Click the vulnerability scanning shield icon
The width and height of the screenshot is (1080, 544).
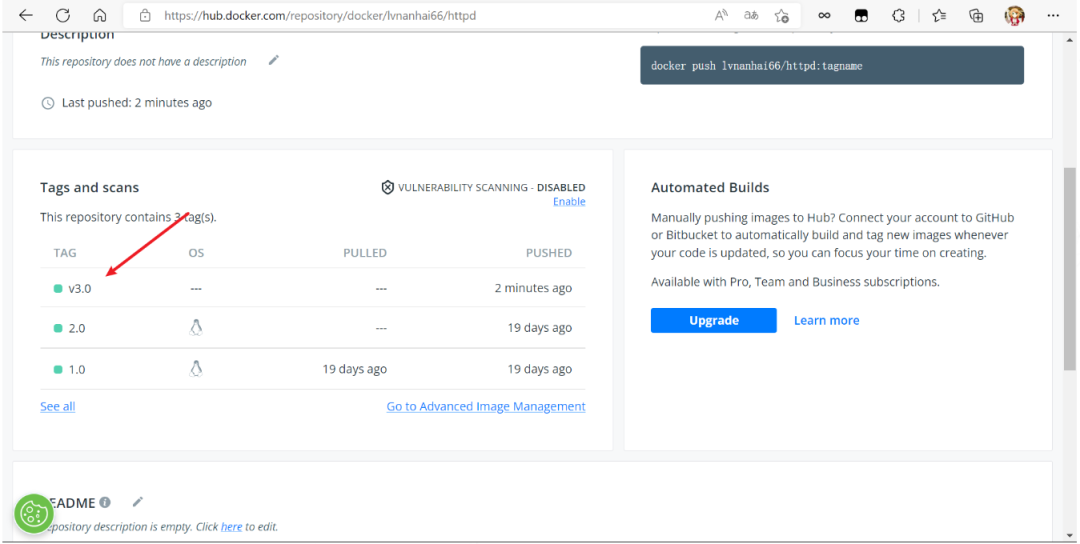click(388, 187)
